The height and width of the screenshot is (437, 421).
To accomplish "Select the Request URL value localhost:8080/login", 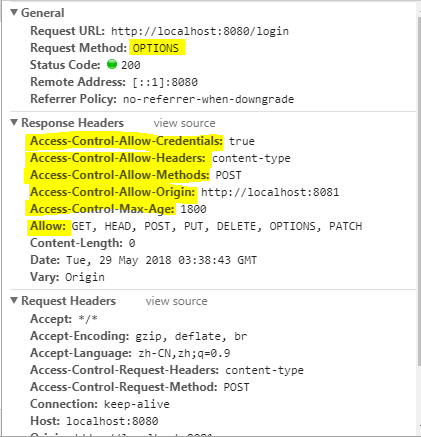I will 200,31.
